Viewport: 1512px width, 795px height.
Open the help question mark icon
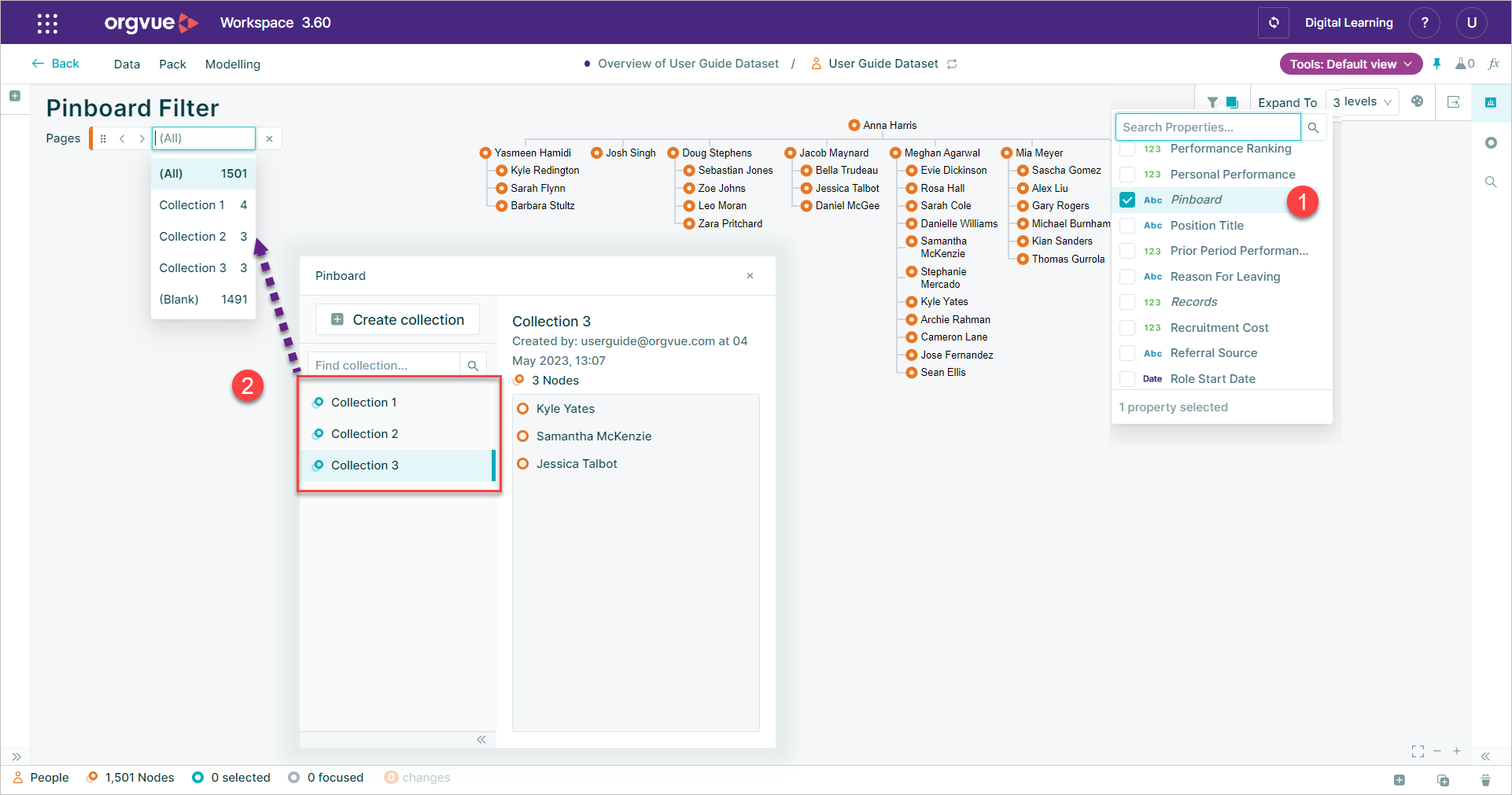[x=1424, y=23]
